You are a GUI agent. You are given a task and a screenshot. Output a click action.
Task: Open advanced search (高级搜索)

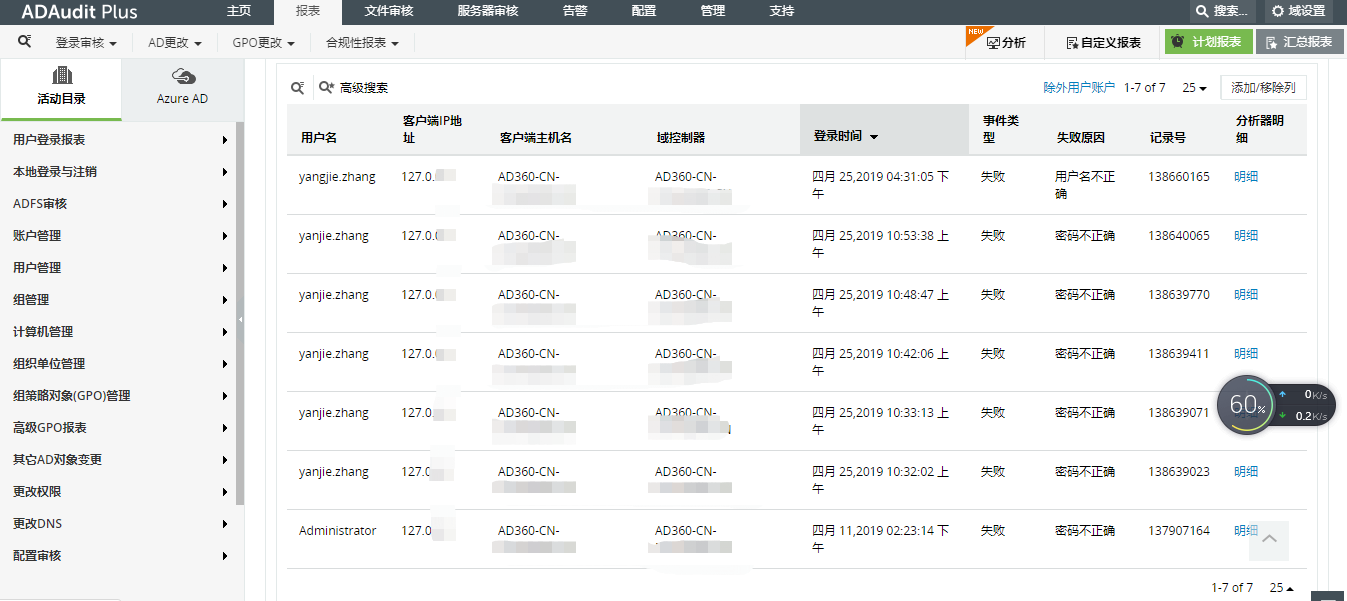click(354, 88)
